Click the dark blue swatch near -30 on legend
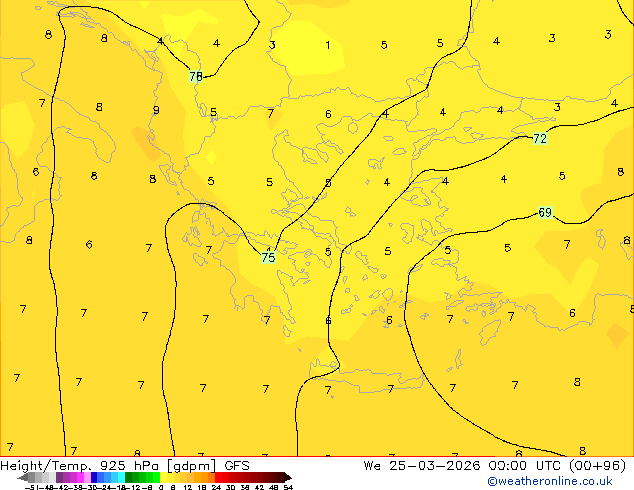This screenshot has width=634, height=490. 94,477
